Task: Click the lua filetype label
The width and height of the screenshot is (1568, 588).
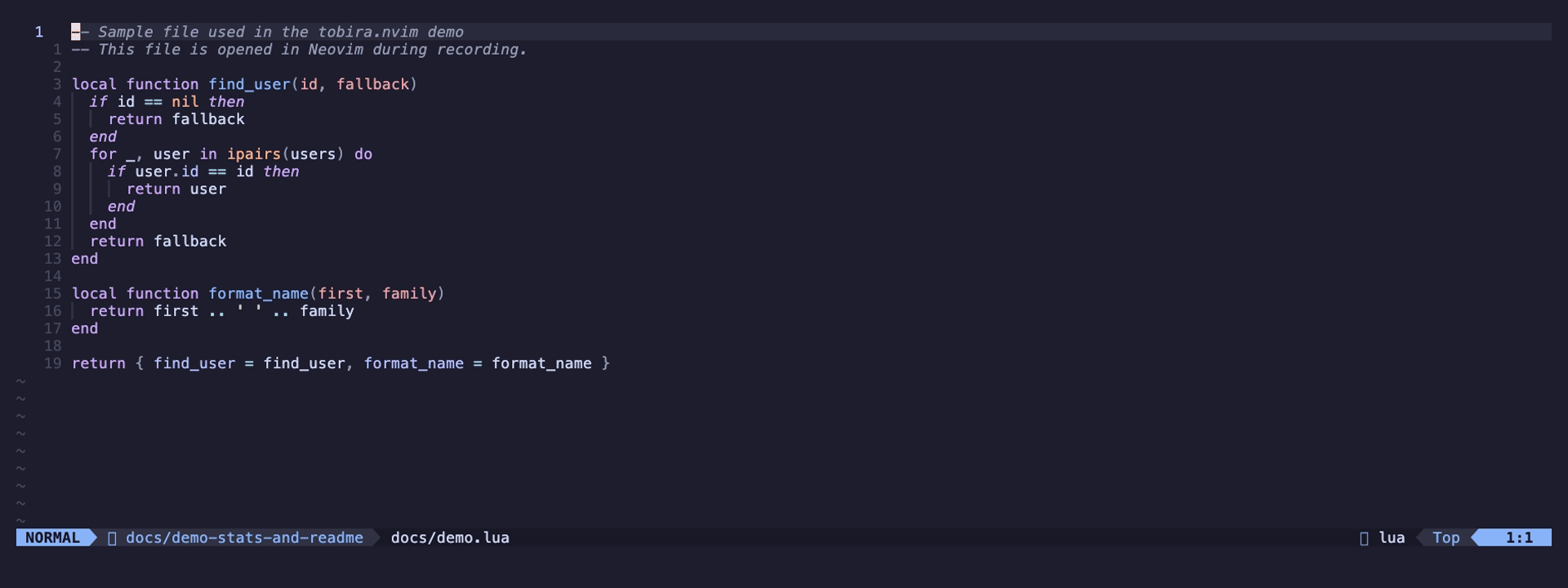Action: (x=1392, y=537)
